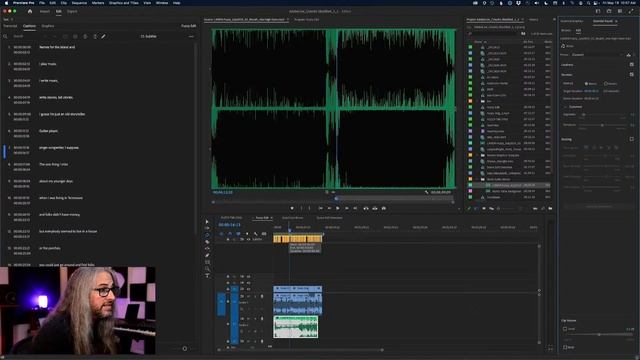Switch to the Transcript tab
This screenshot has width=640, height=360.
(10, 26)
